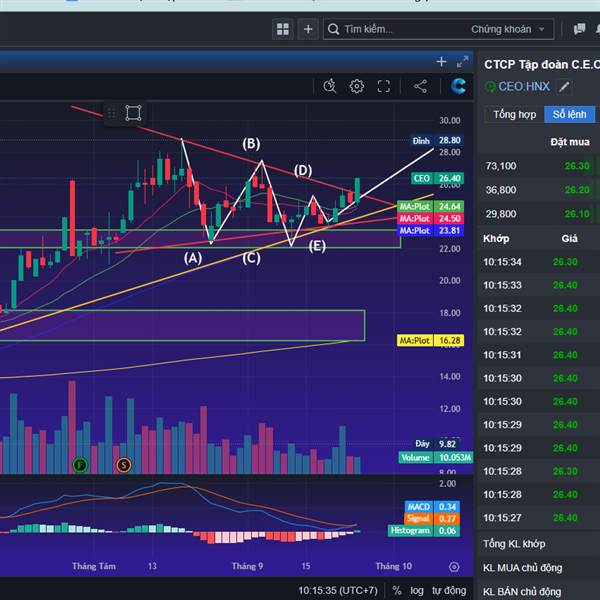Click the "KL BÁN chủ động" row
This screenshot has height=600, width=600.
point(539,592)
